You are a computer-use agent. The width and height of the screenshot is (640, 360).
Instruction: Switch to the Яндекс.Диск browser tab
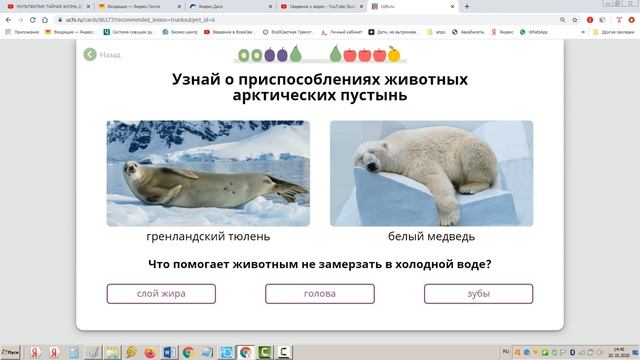(230, 7)
